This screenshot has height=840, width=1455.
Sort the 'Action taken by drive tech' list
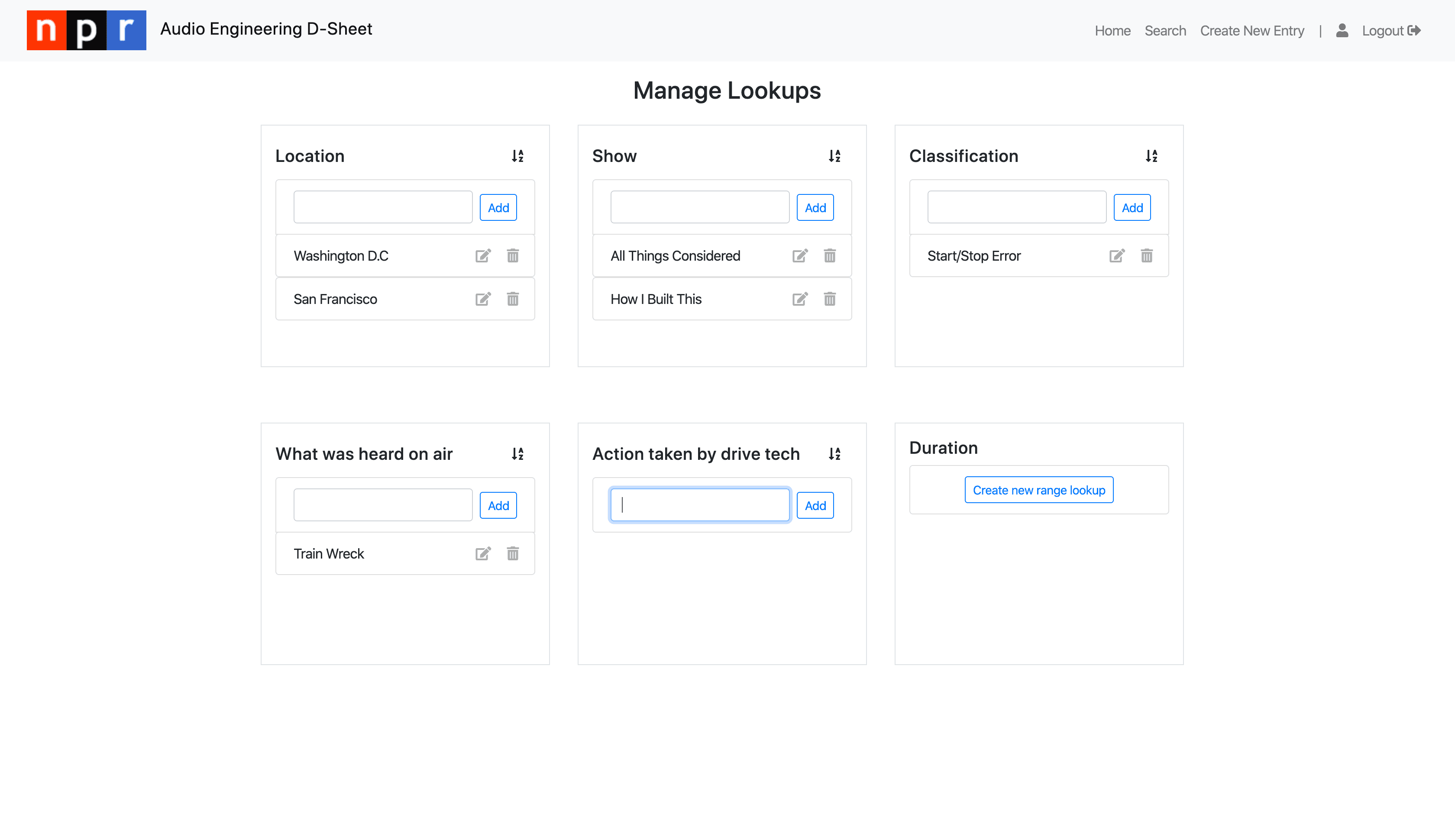[834, 454]
